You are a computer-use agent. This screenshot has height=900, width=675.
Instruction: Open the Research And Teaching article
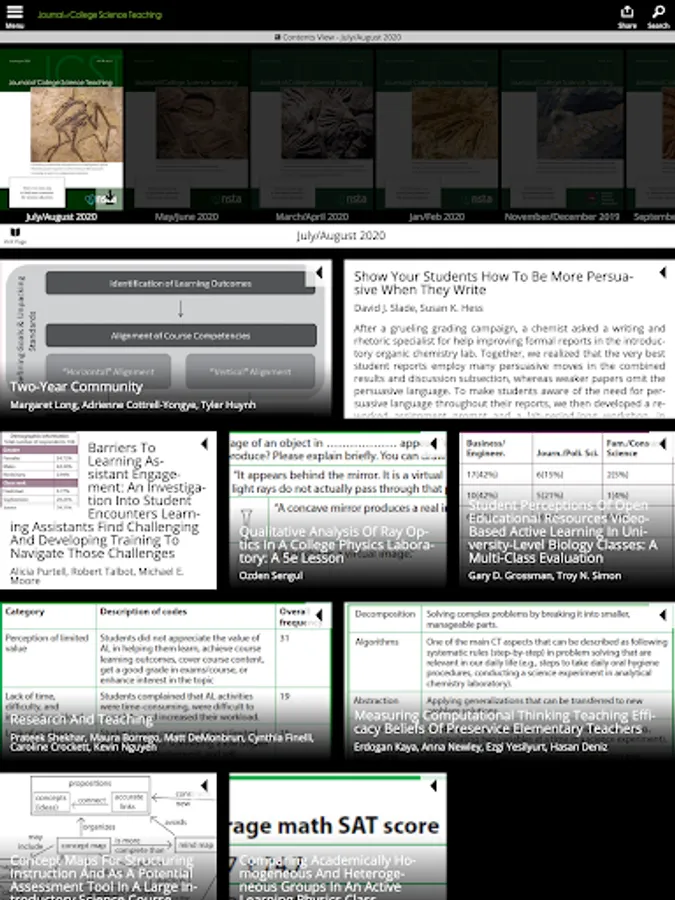coord(166,681)
